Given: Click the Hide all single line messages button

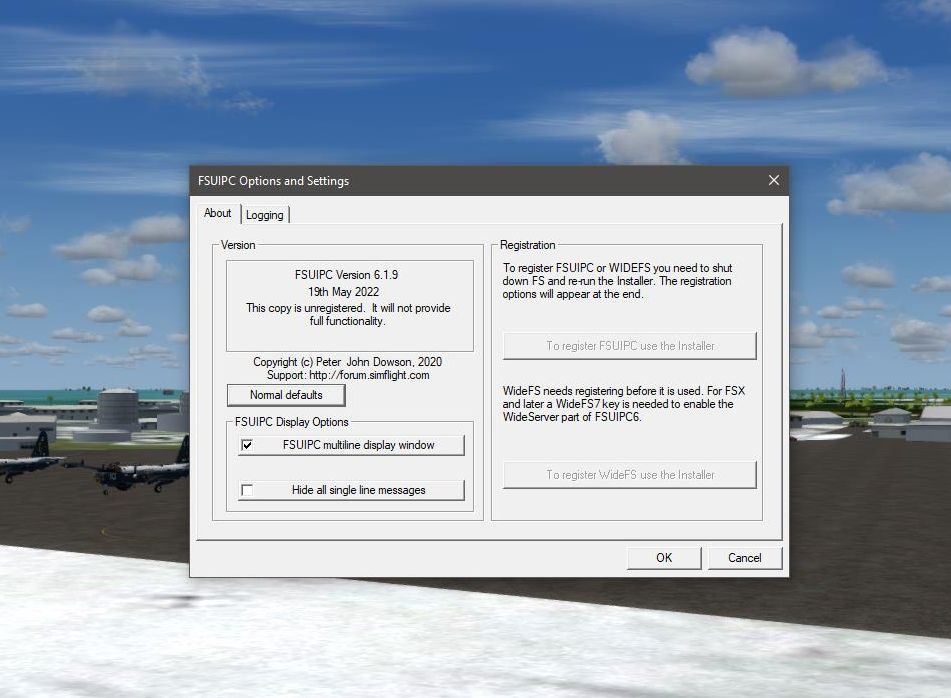Looking at the screenshot, I should tap(358, 490).
